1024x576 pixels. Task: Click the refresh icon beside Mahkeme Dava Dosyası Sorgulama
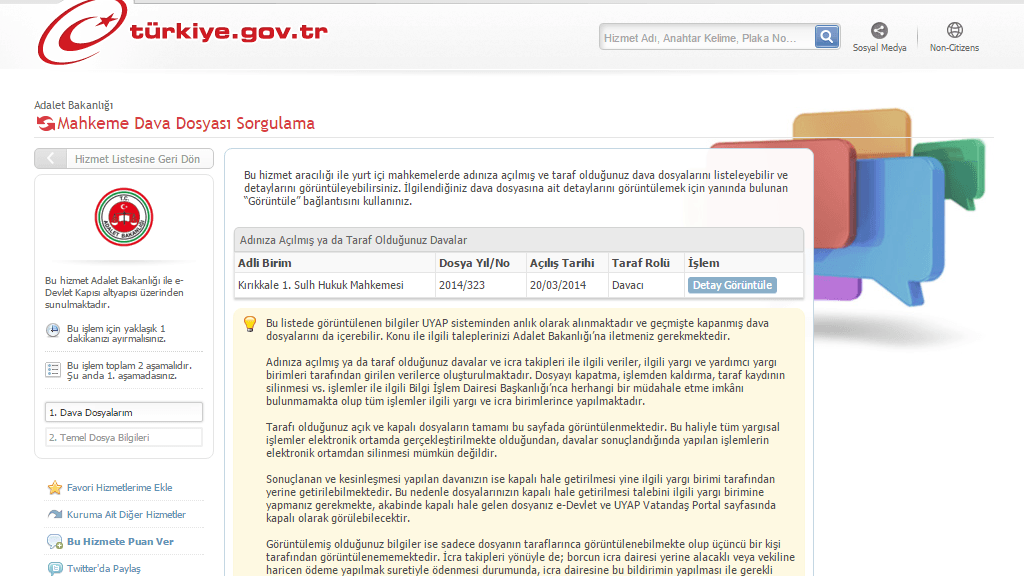click(45, 123)
